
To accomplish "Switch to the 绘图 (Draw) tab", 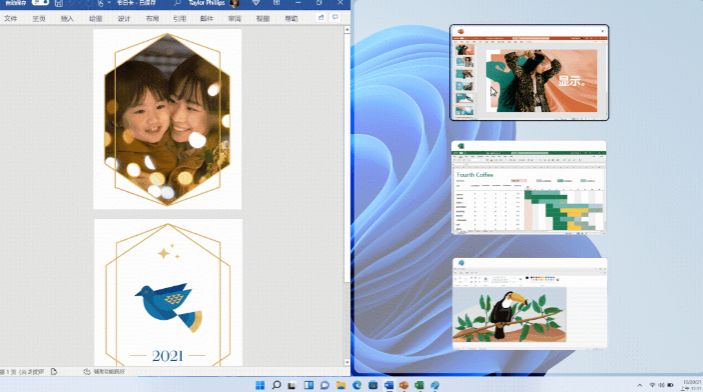I will click(x=95, y=18).
